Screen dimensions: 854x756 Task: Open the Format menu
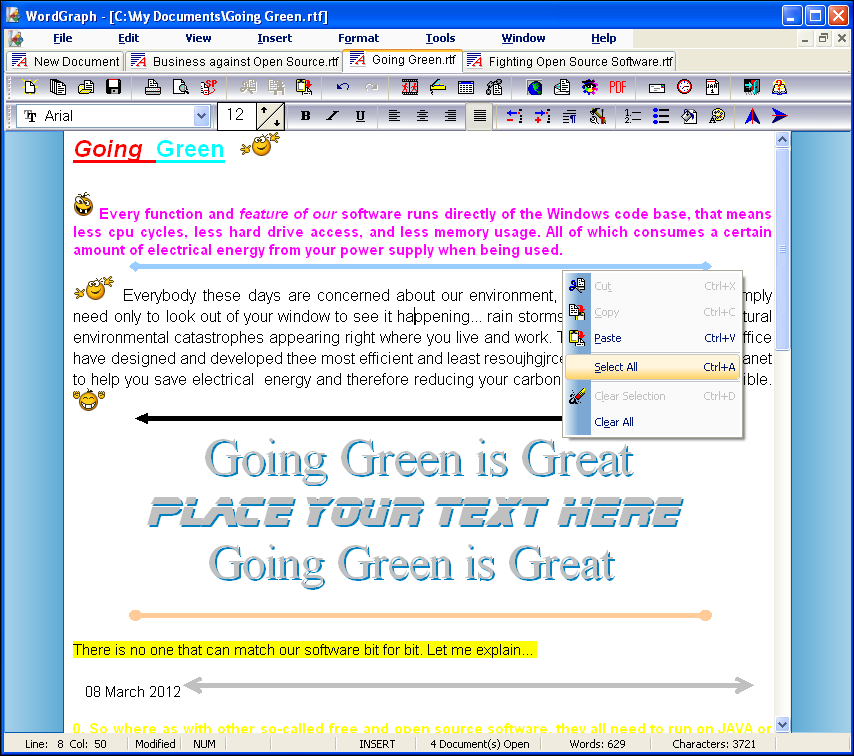(358, 38)
